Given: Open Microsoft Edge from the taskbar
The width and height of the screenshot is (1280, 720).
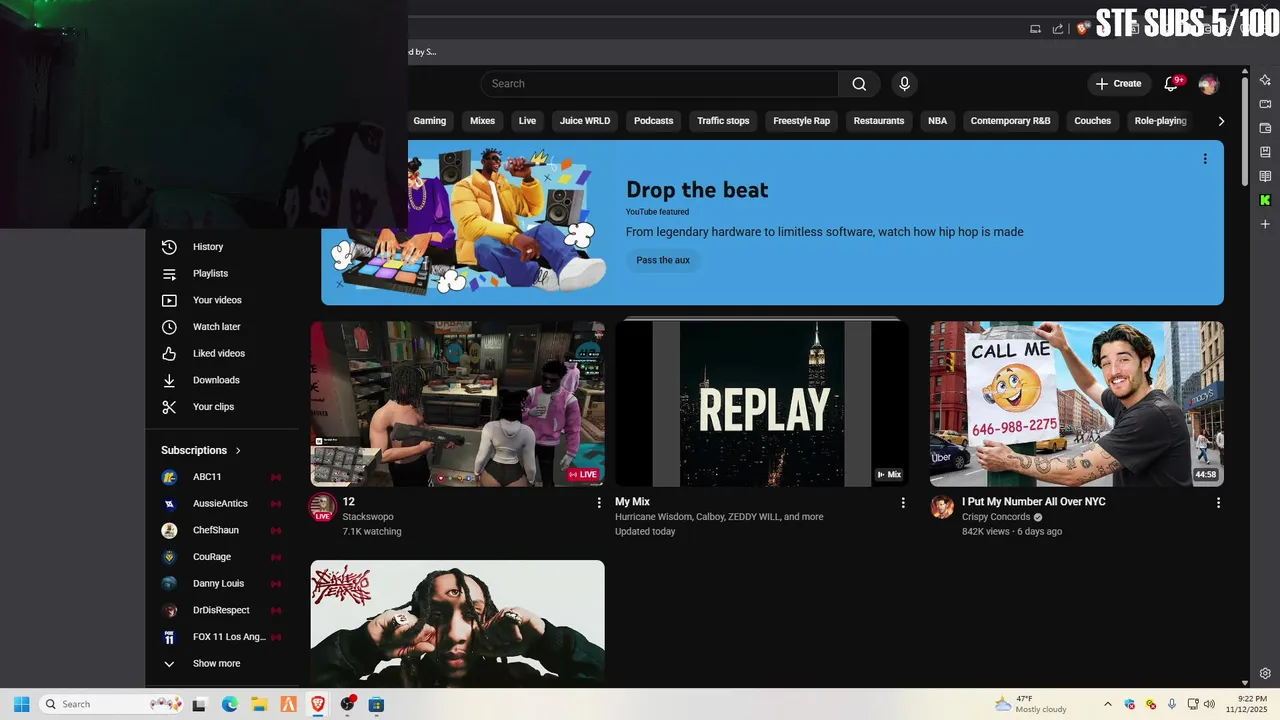Looking at the screenshot, I should tap(229, 704).
